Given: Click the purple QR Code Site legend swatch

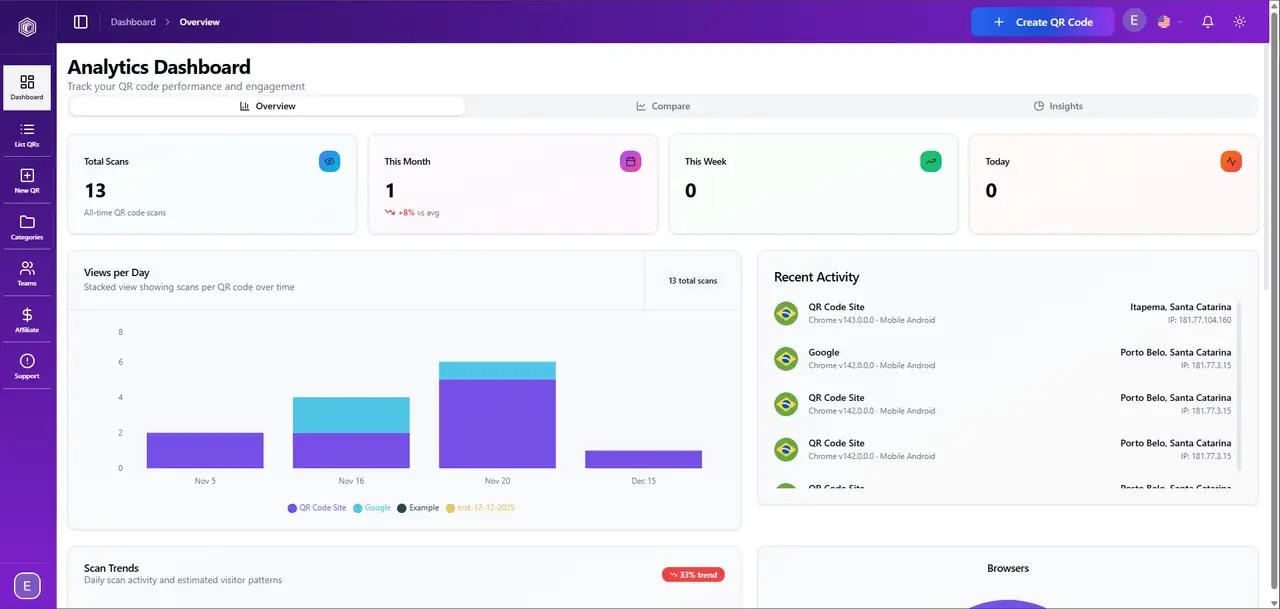Looking at the screenshot, I should 291,508.
